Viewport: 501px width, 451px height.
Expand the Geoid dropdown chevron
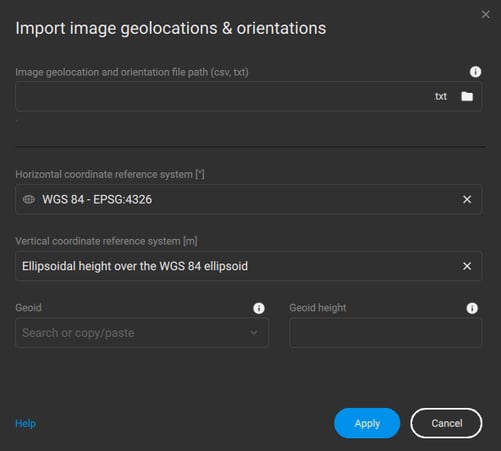tap(254, 333)
